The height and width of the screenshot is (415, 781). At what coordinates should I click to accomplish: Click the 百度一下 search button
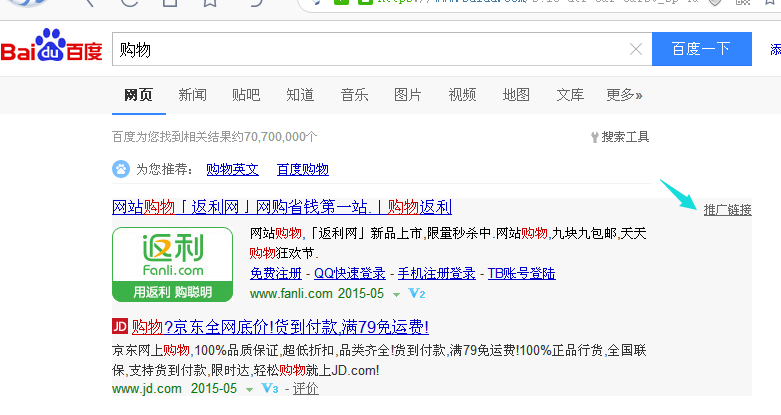point(701,49)
